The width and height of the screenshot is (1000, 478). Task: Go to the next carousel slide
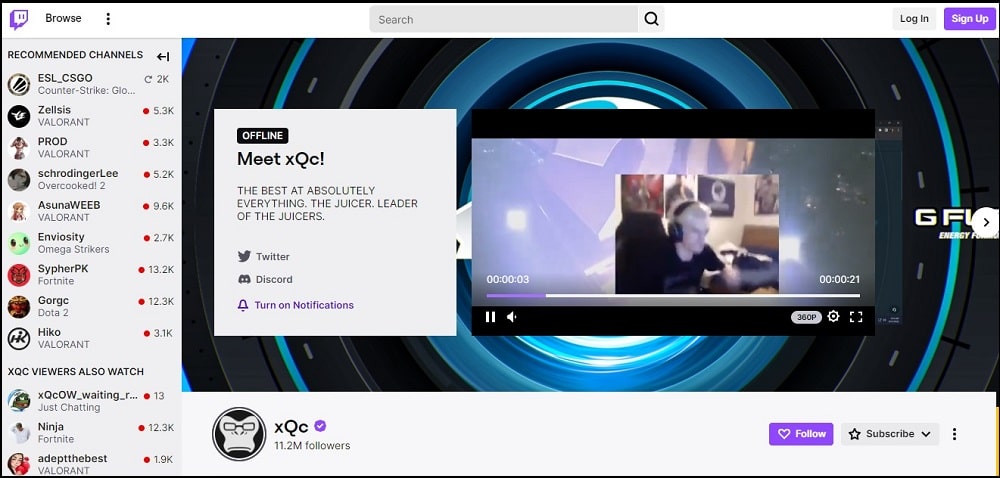click(986, 222)
